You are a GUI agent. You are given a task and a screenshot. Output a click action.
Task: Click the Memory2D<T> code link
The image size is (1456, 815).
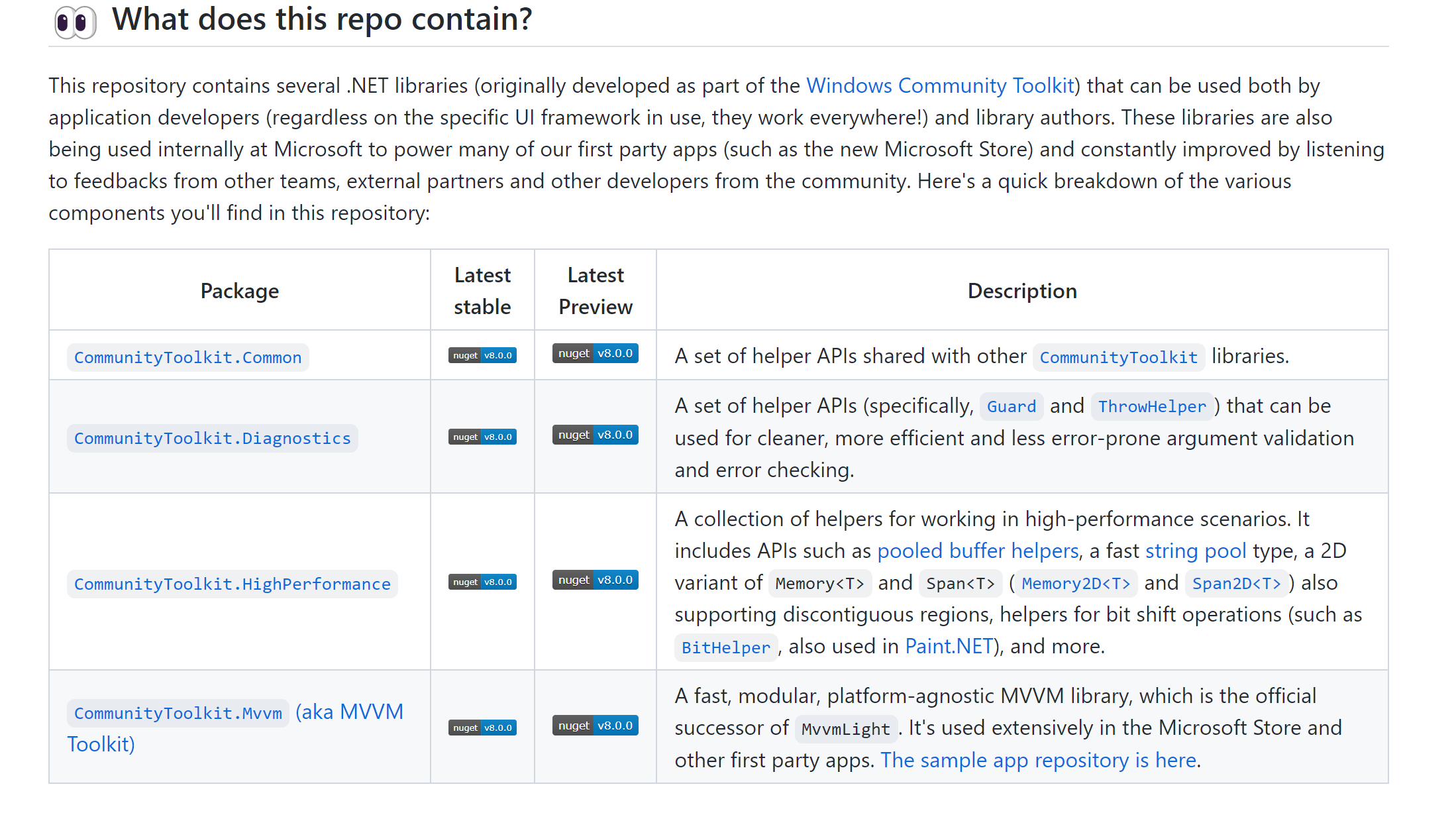coord(1076,584)
